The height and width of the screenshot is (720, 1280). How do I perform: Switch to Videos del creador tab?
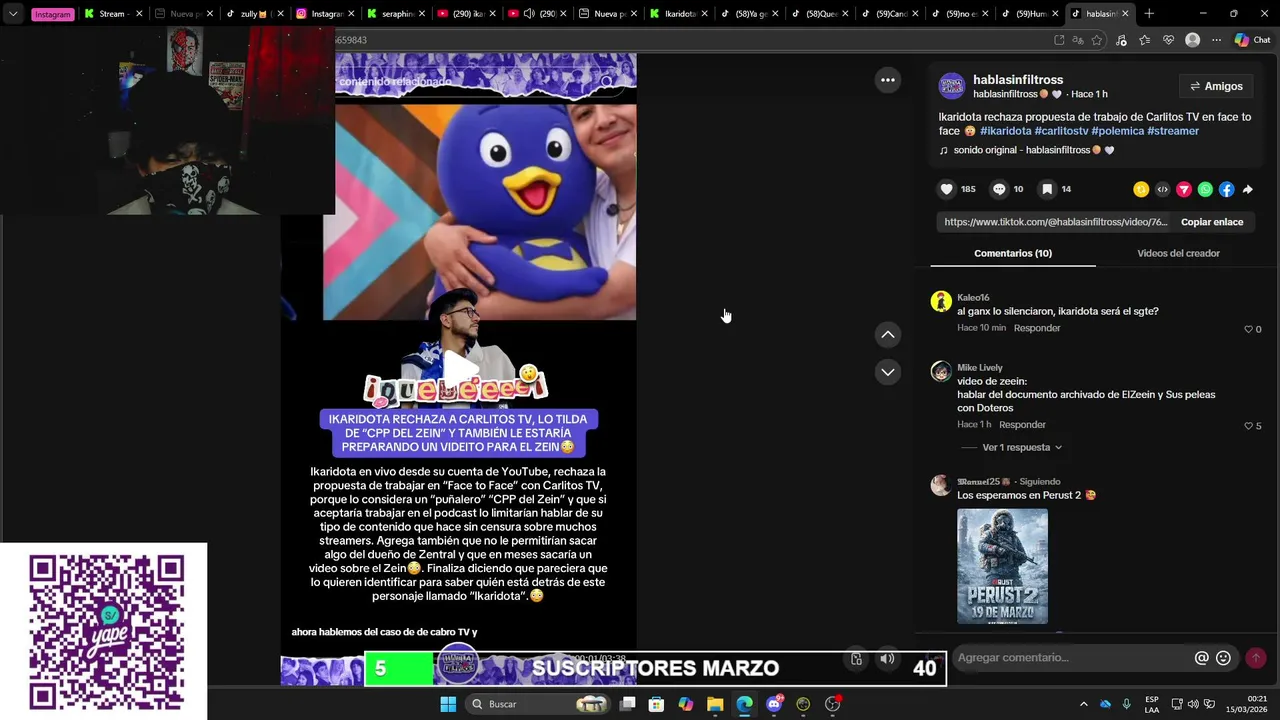click(1178, 254)
